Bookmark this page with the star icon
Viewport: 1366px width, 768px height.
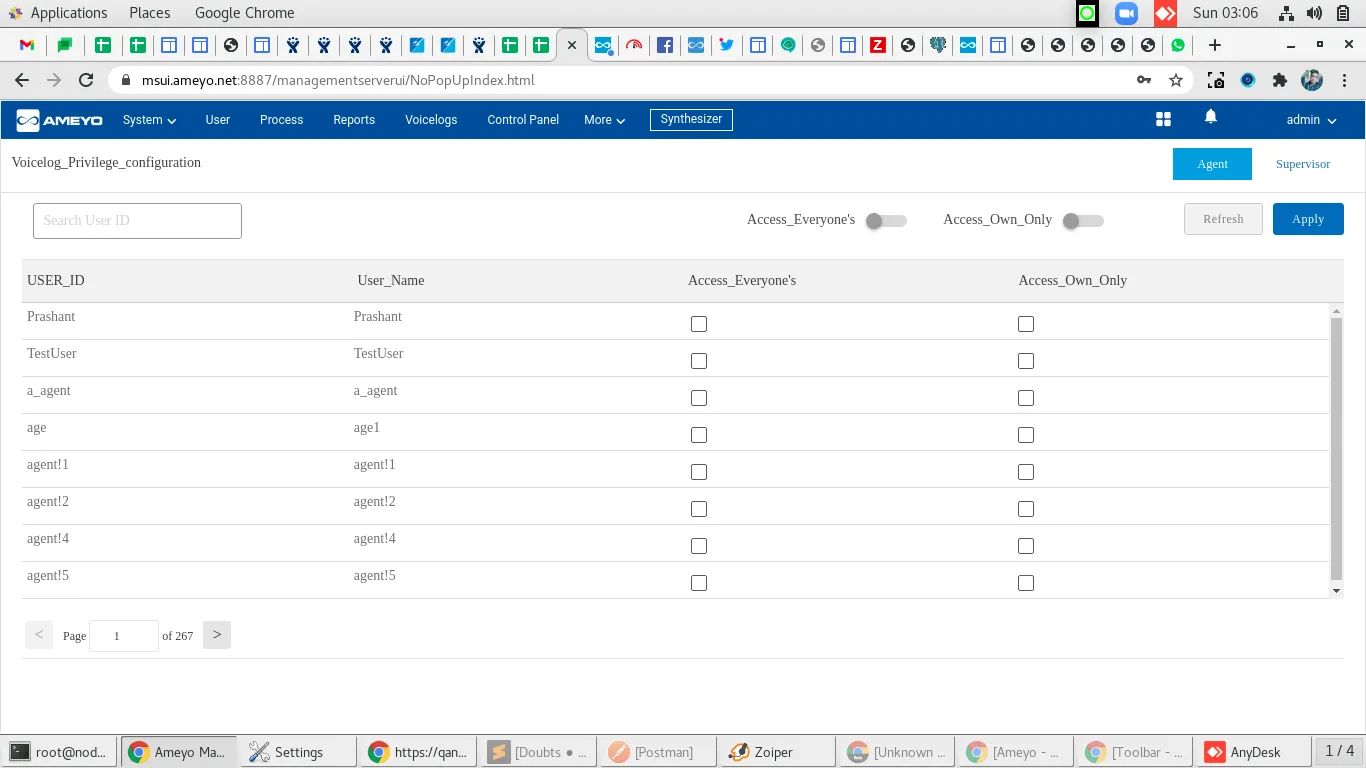(x=1176, y=80)
